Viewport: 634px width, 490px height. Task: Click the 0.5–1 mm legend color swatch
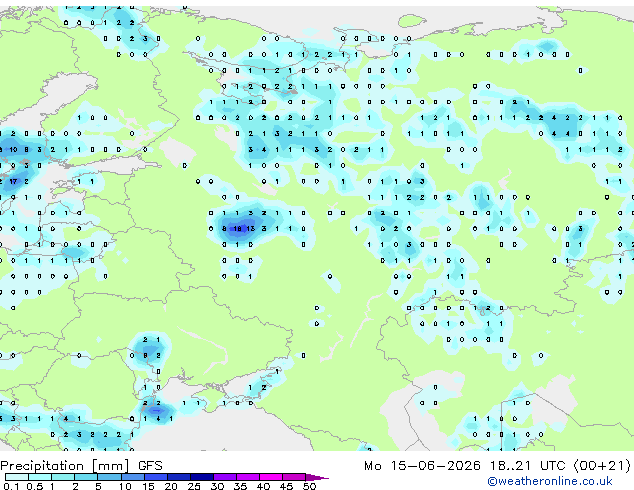(40, 477)
